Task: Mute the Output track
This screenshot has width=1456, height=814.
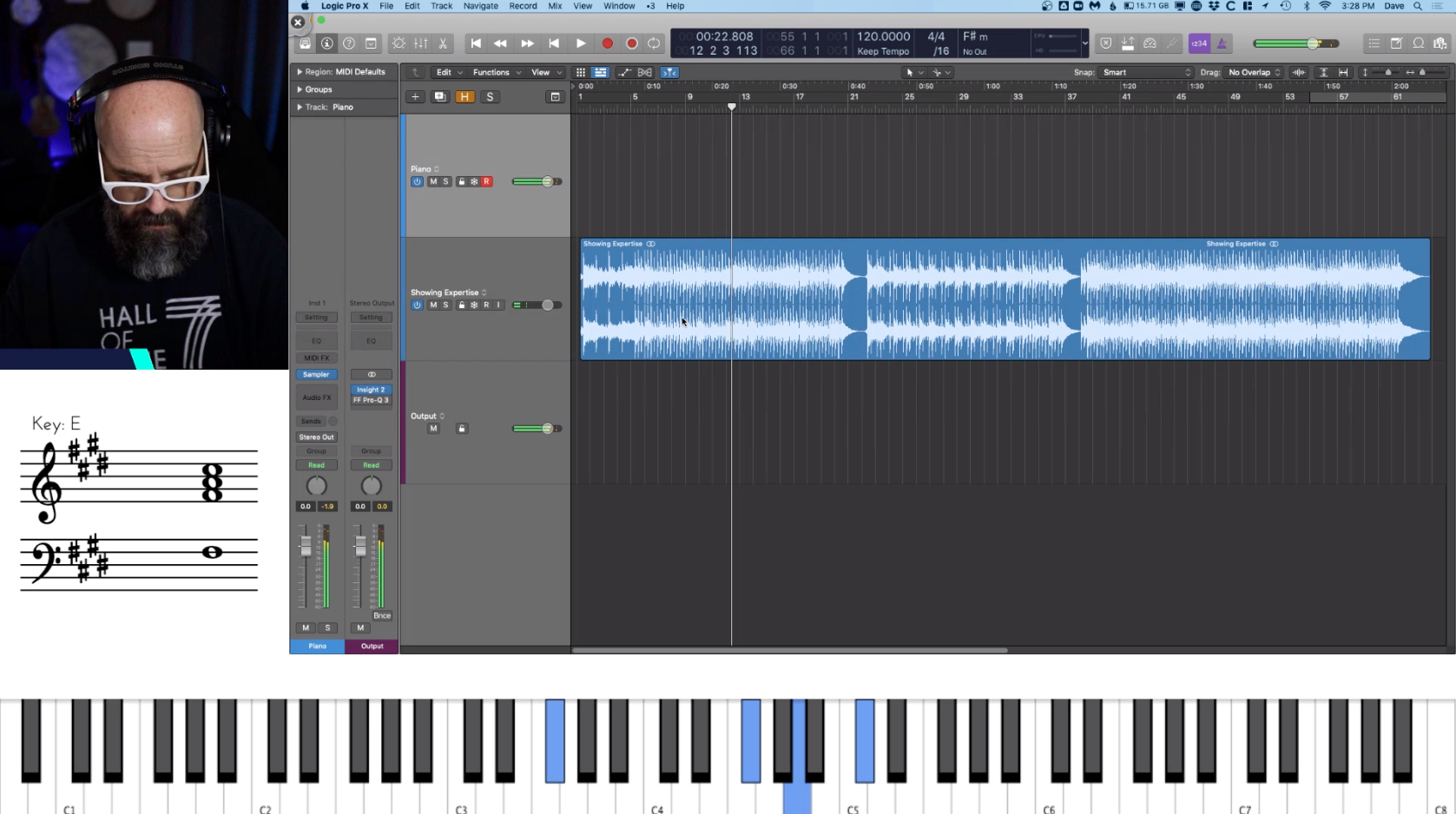Action: tap(433, 429)
